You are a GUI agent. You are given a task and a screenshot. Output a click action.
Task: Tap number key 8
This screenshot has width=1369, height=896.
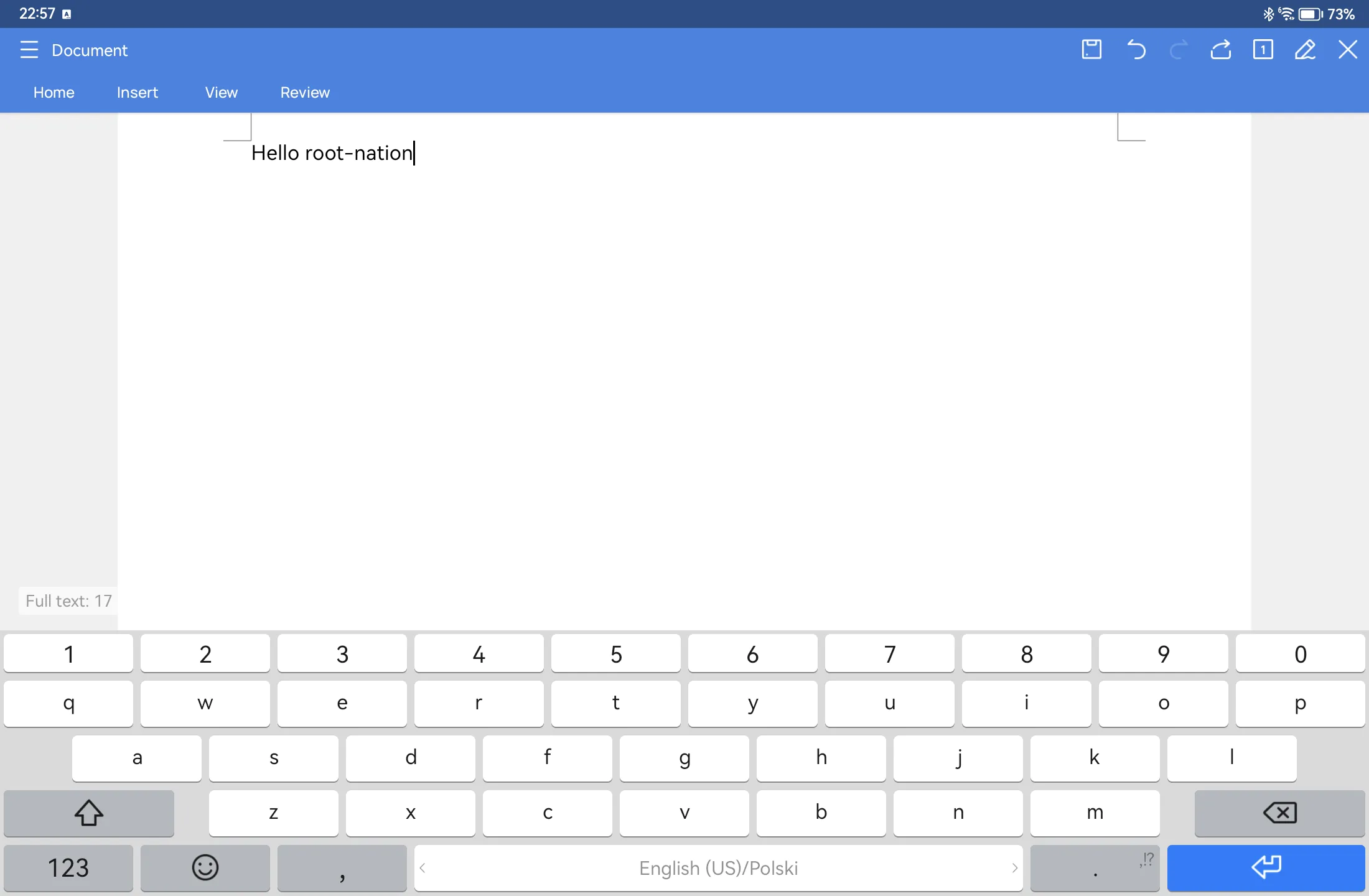coord(1027,653)
